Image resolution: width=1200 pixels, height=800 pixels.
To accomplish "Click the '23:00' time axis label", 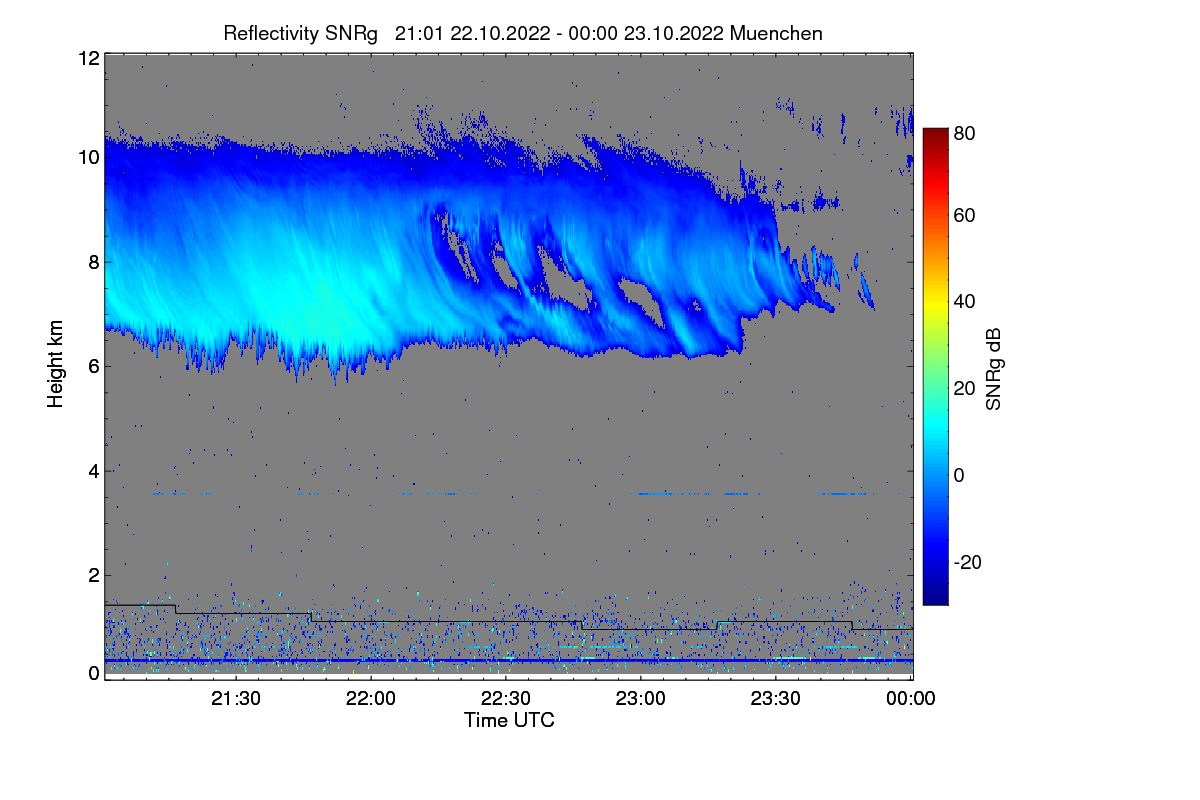I will tap(641, 699).
